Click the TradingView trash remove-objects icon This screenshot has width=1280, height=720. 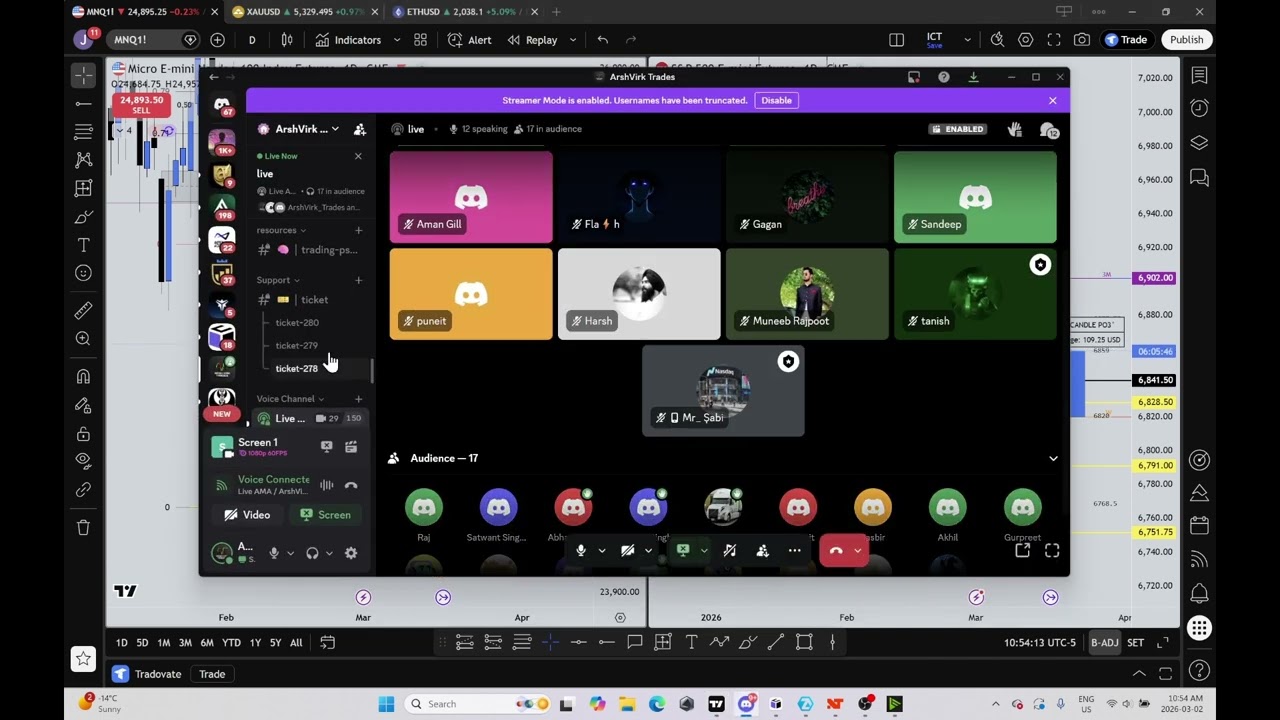pos(83,527)
